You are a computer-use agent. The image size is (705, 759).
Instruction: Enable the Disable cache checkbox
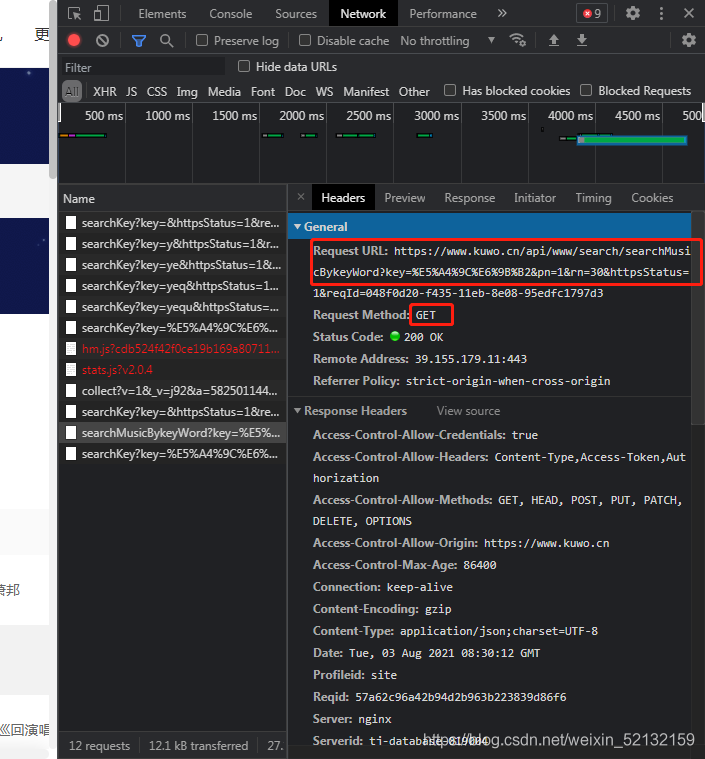pyautogui.click(x=305, y=40)
